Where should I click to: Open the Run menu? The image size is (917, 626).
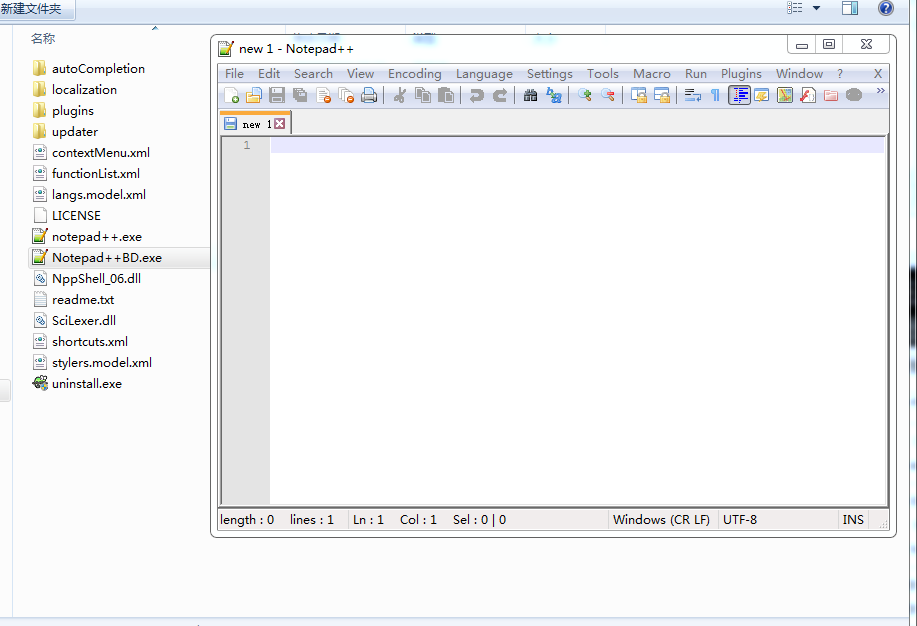(x=696, y=74)
